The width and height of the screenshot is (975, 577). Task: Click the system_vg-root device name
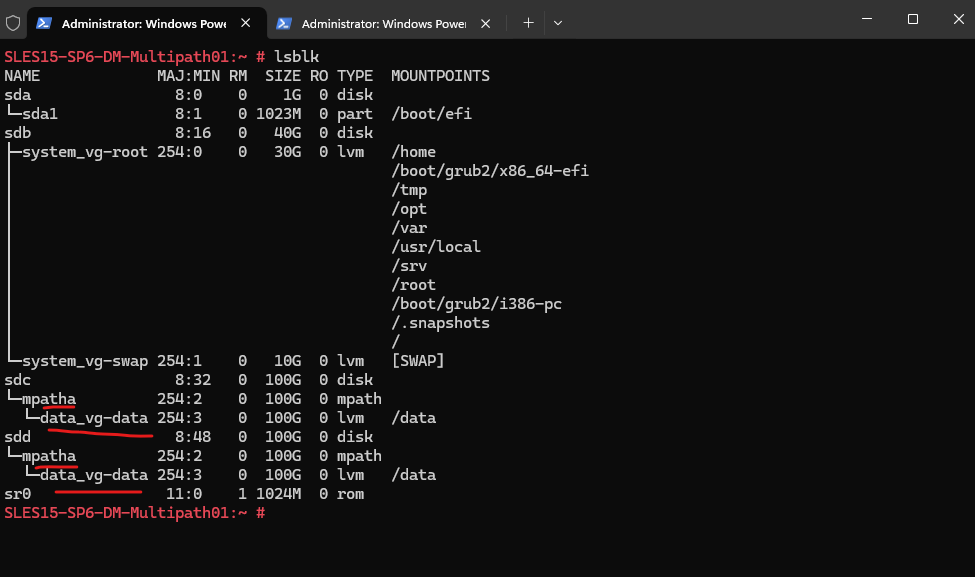(84, 152)
